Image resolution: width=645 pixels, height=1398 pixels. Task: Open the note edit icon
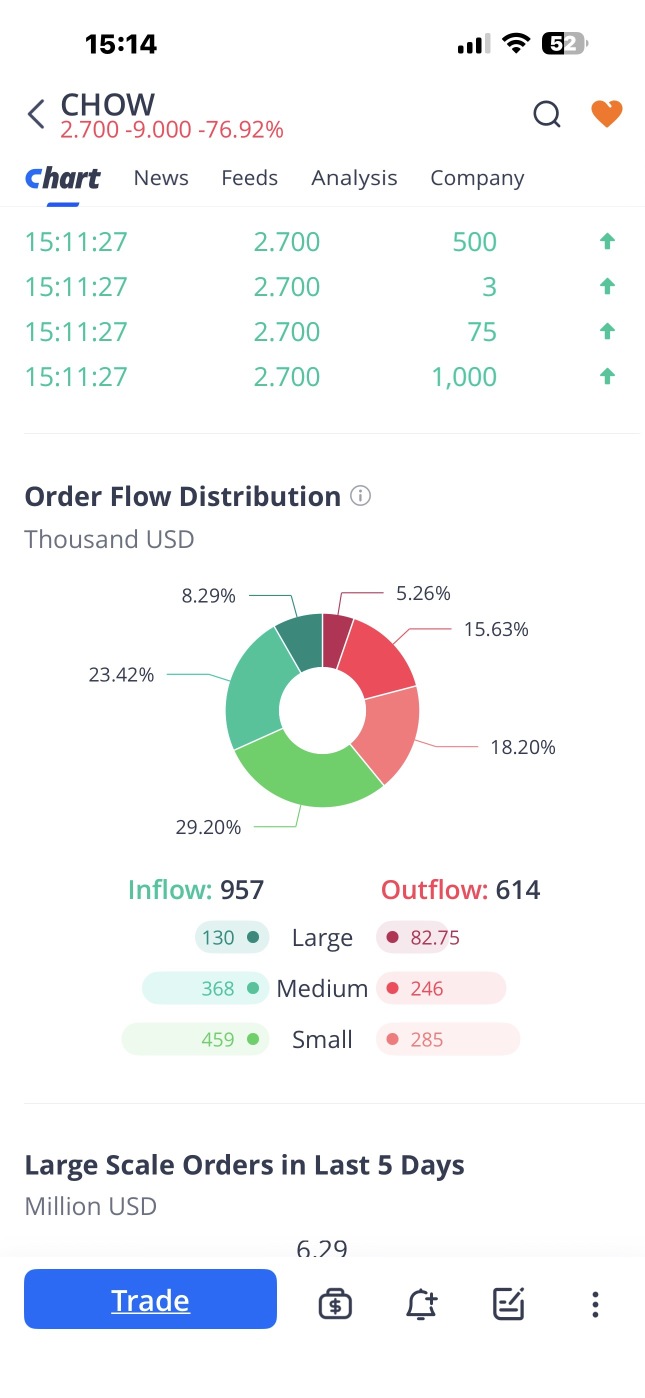pyautogui.click(x=508, y=1303)
